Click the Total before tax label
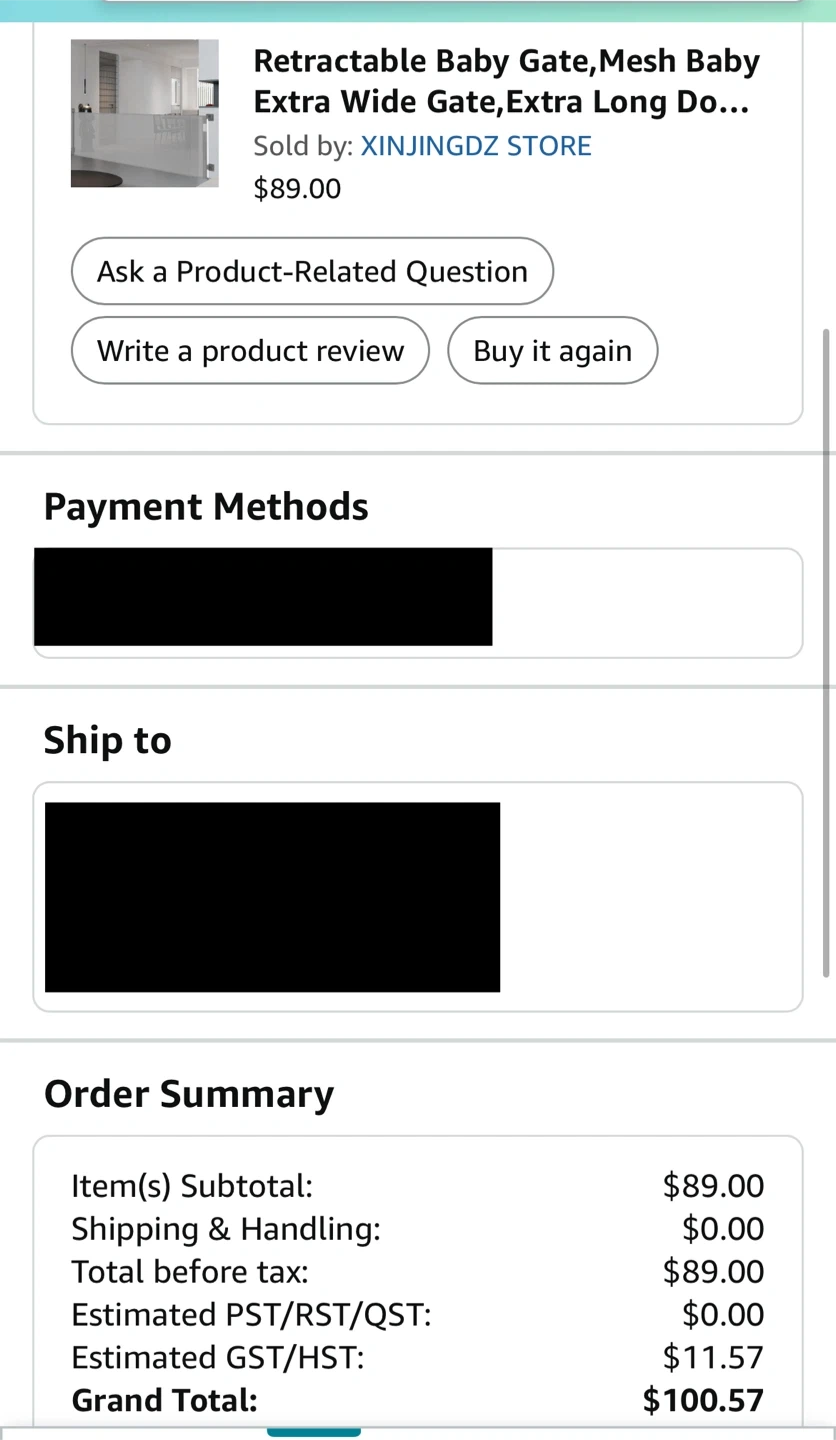This screenshot has height=1440, width=836. click(x=190, y=1272)
